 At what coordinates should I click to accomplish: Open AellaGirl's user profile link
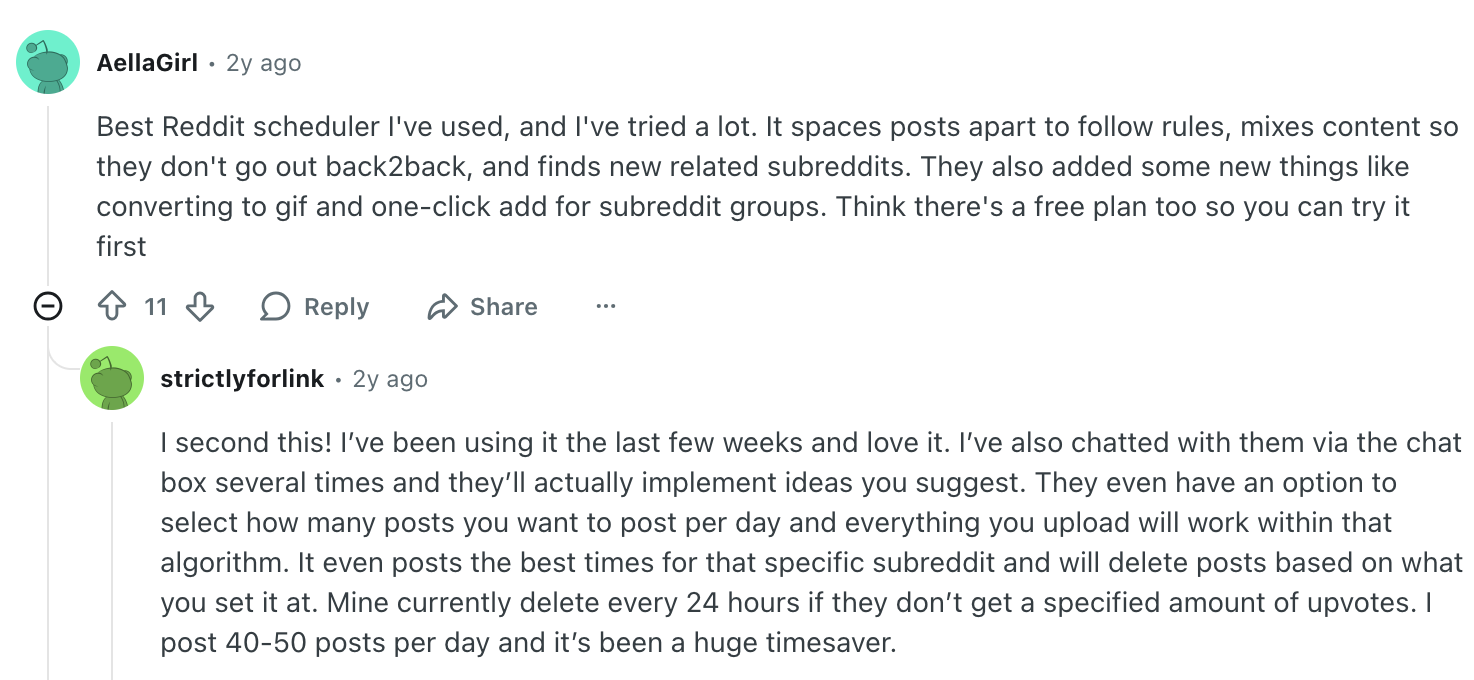click(x=147, y=63)
